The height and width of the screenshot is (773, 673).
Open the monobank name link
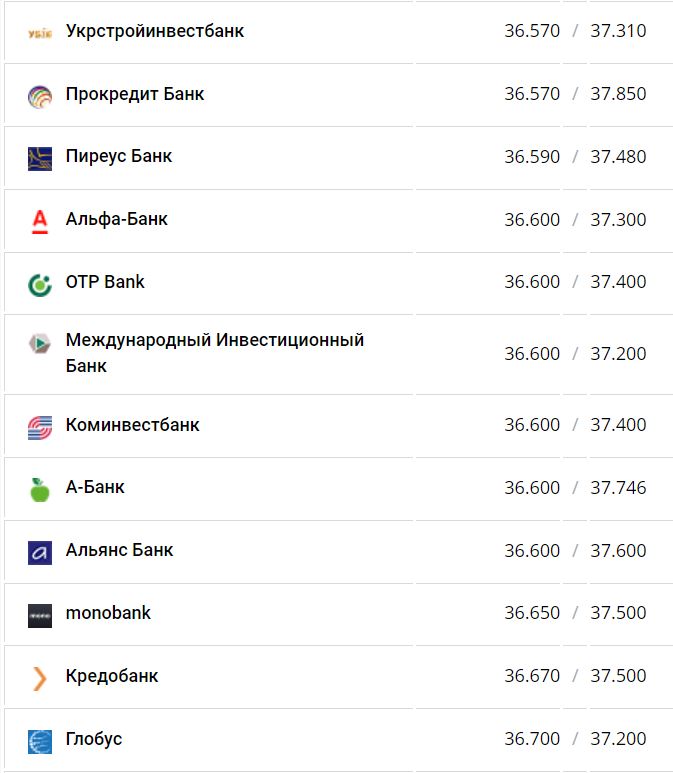[108, 613]
